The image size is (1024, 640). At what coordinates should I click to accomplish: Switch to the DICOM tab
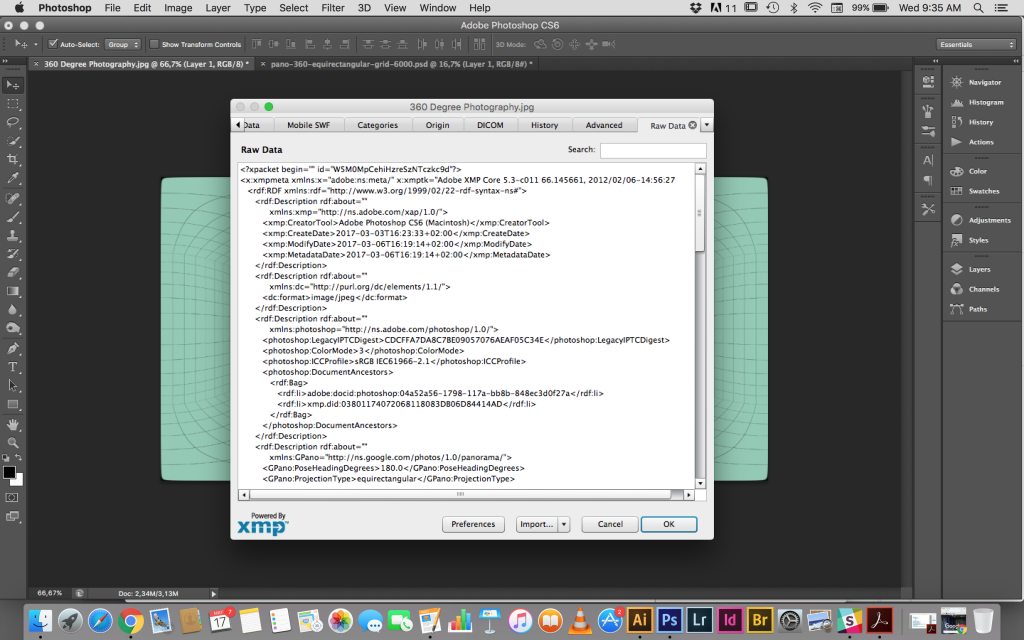[490, 125]
